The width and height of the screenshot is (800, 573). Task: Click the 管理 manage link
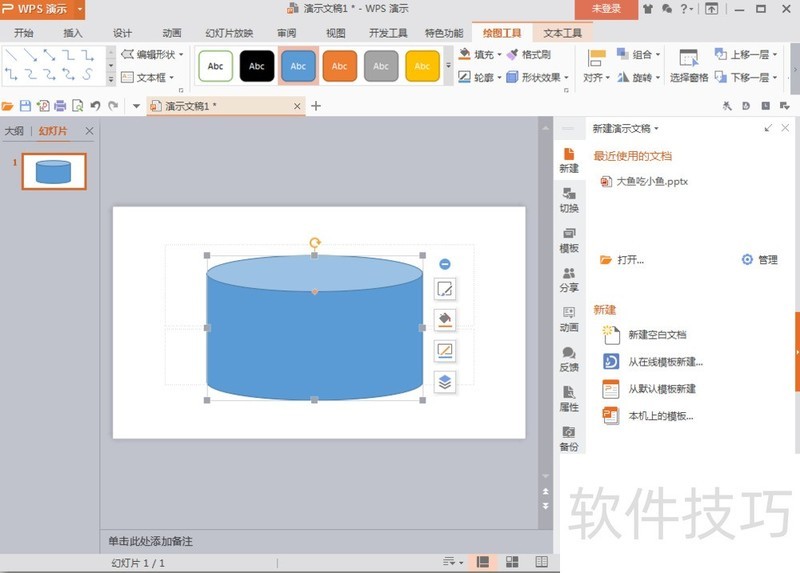760,260
